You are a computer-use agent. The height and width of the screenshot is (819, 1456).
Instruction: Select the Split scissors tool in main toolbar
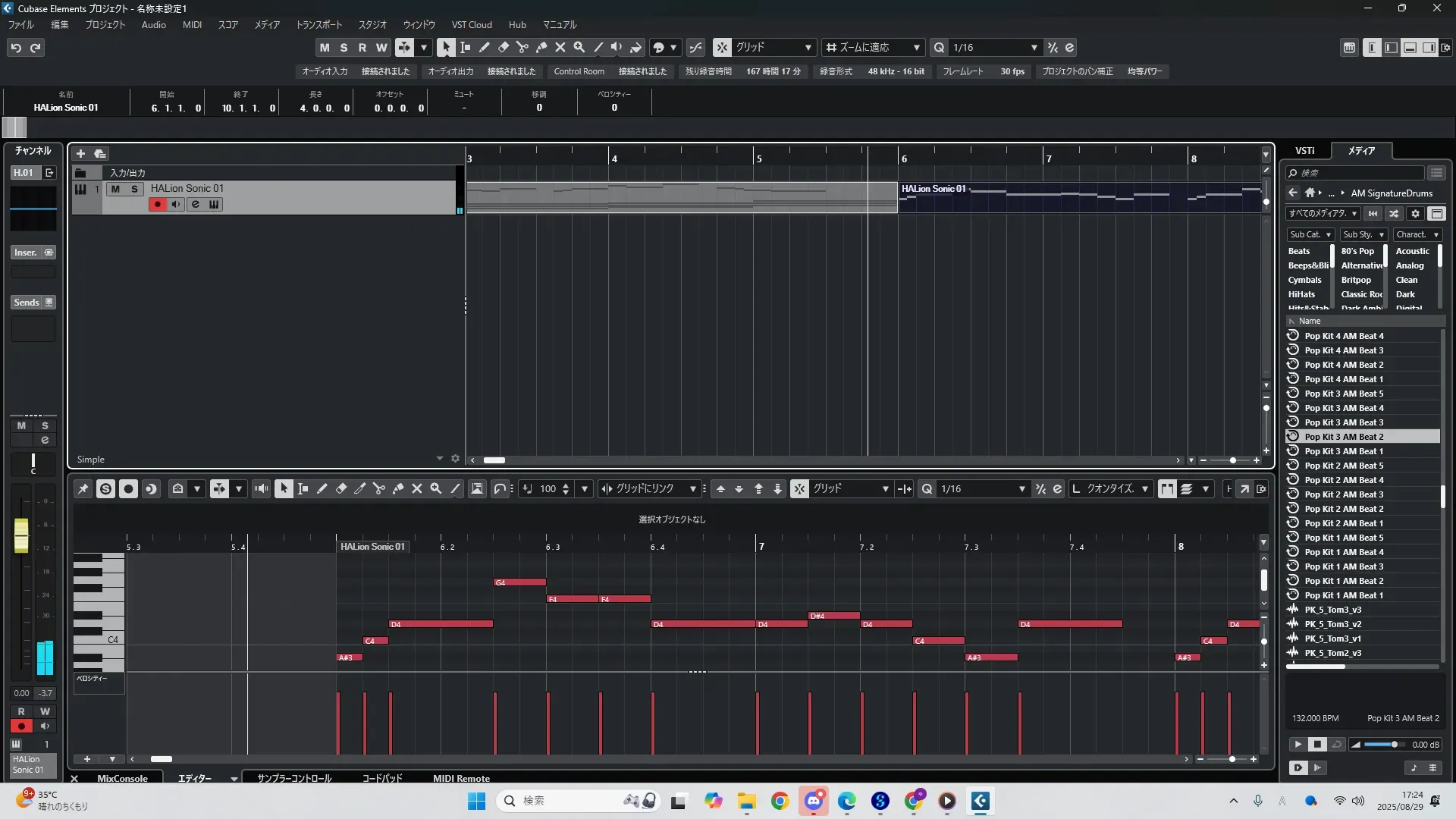tap(522, 47)
